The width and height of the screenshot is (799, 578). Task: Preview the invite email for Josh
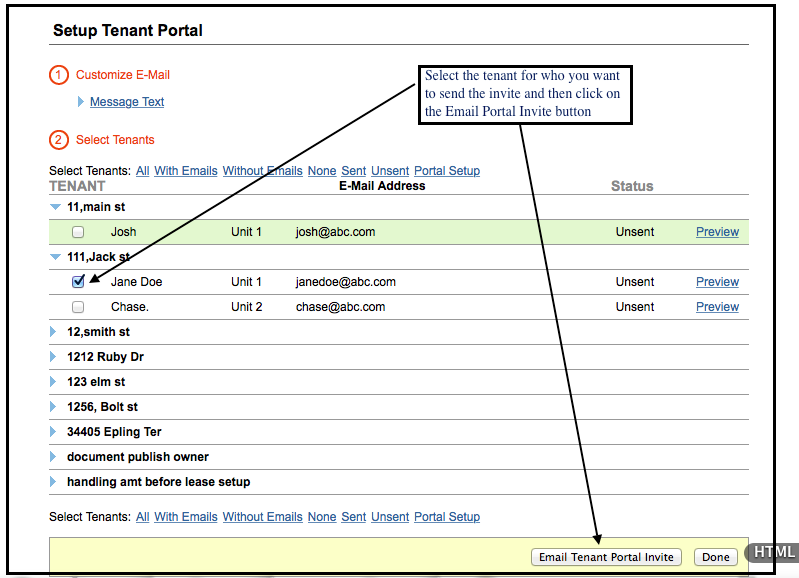tap(717, 232)
